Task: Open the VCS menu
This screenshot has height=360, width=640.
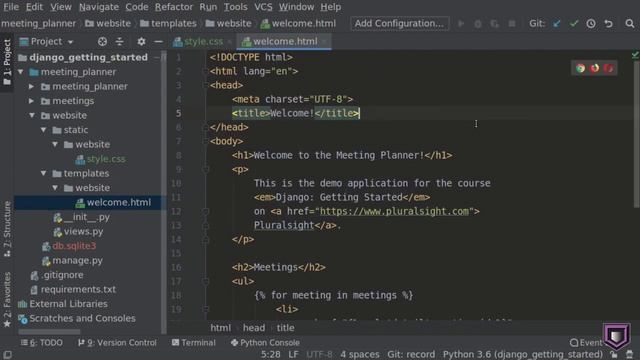Action: pos(263,7)
